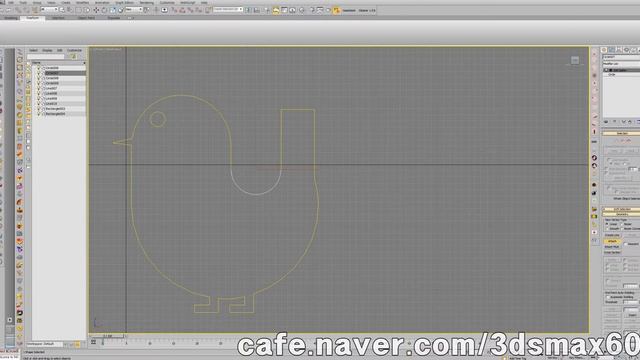Toggle visibility eye of Circle006 row
The height and width of the screenshot is (360, 640).
pos(38,68)
